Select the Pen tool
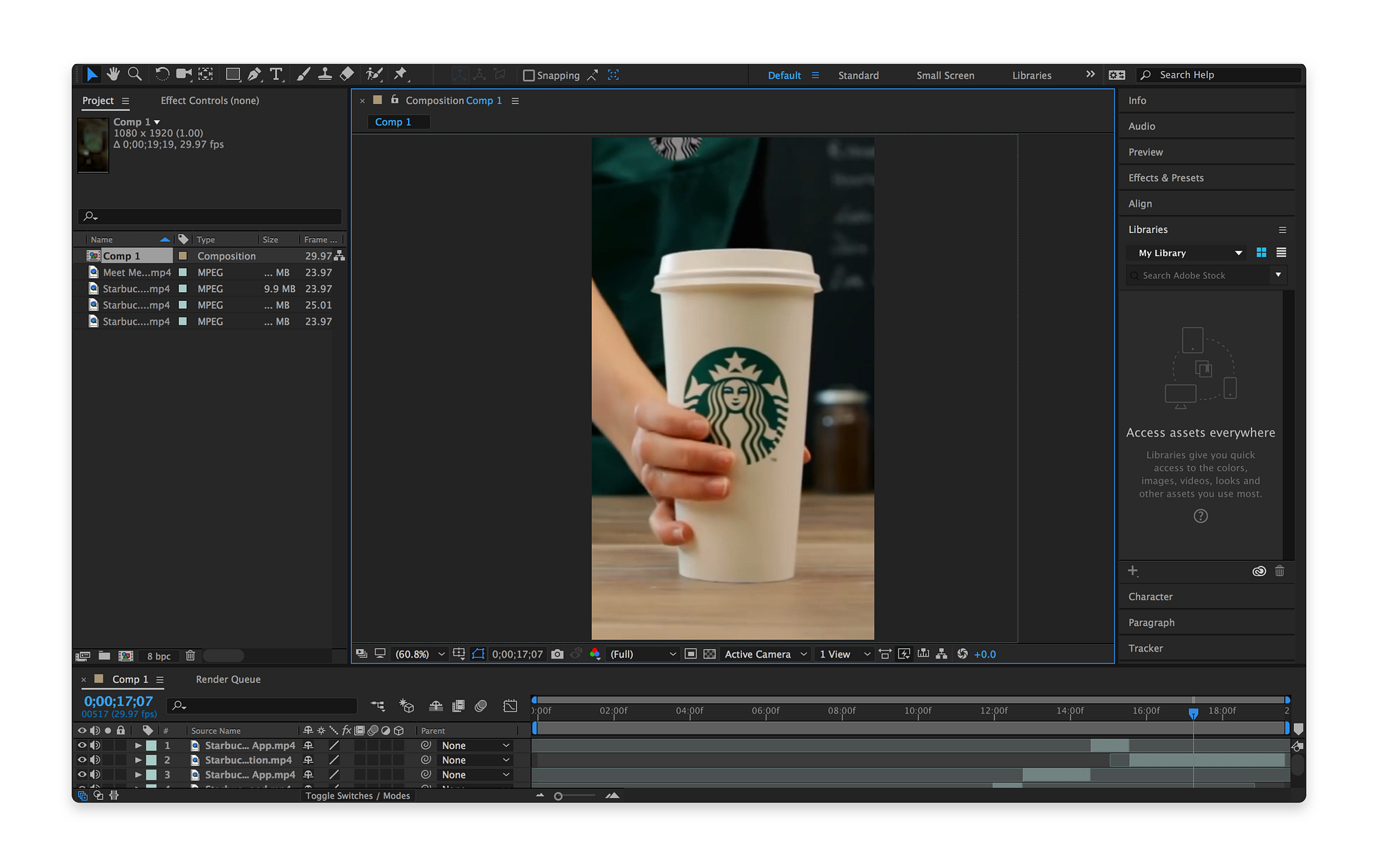This screenshot has height=868, width=1378. [254, 74]
